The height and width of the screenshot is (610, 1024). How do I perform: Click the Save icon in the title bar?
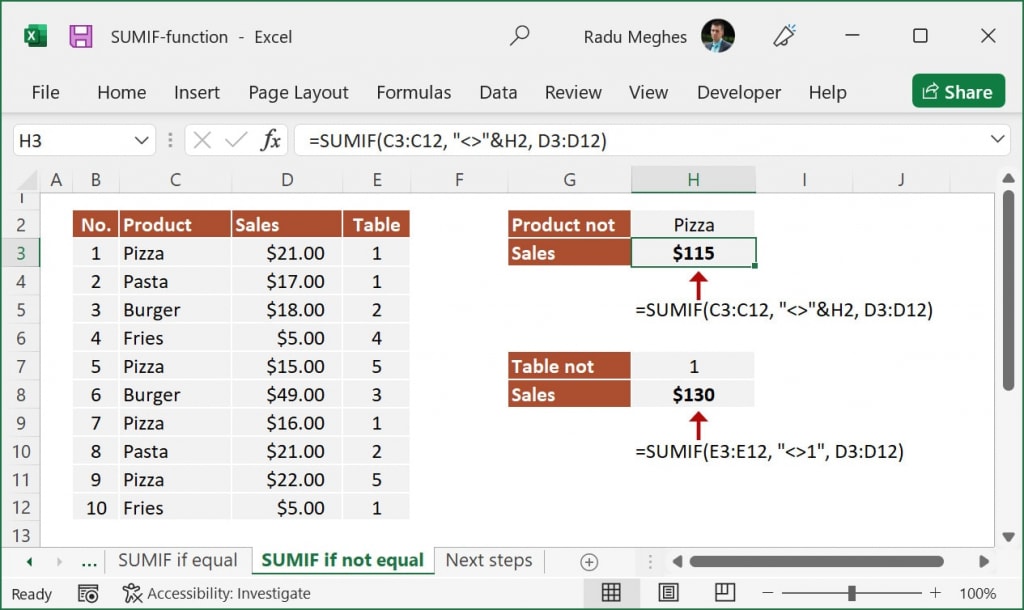click(x=79, y=36)
